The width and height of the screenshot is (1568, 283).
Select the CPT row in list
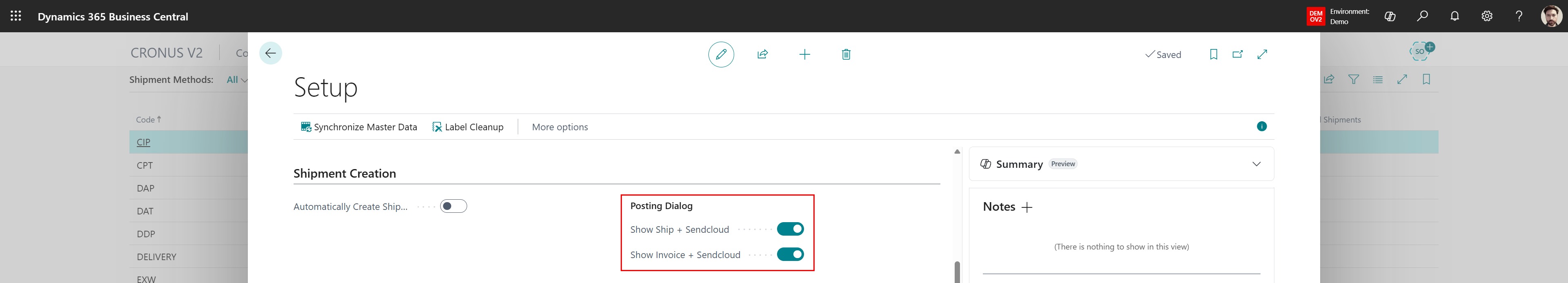tap(188, 165)
